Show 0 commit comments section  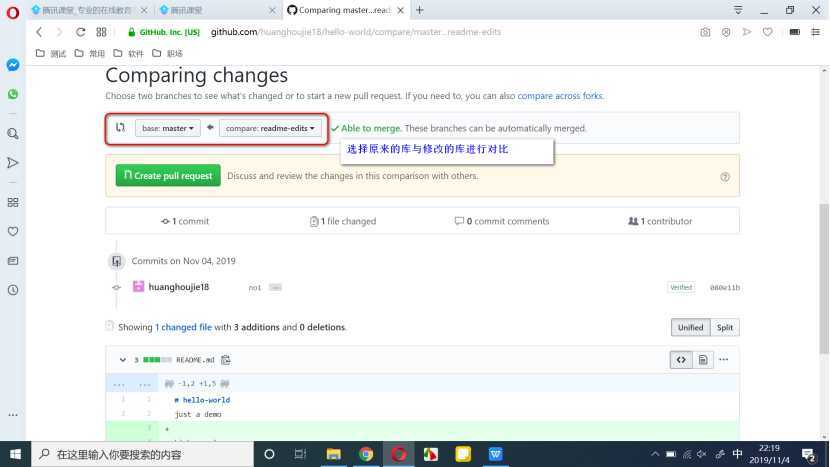coord(502,221)
